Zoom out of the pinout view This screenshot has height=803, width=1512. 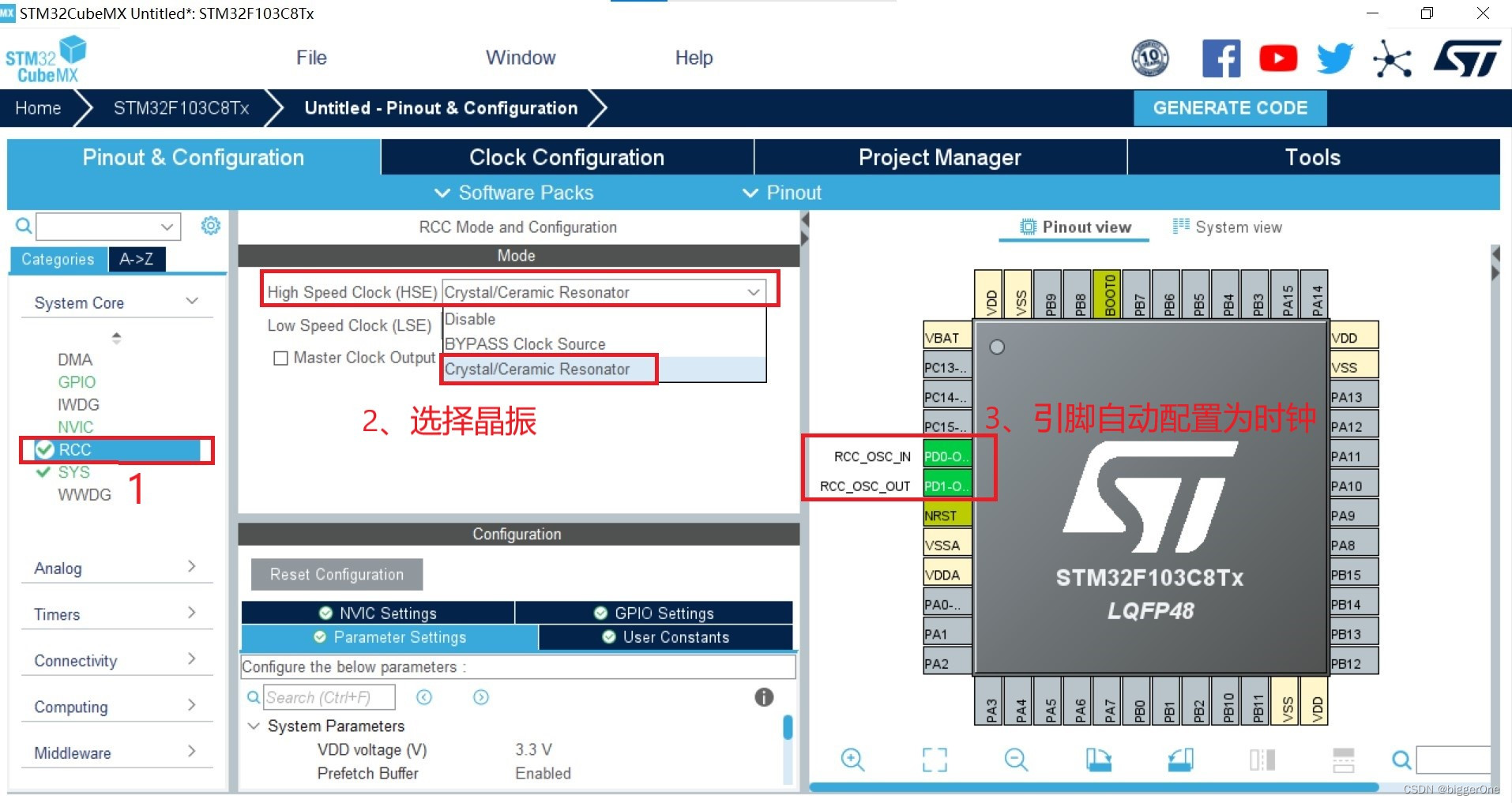click(x=1016, y=760)
